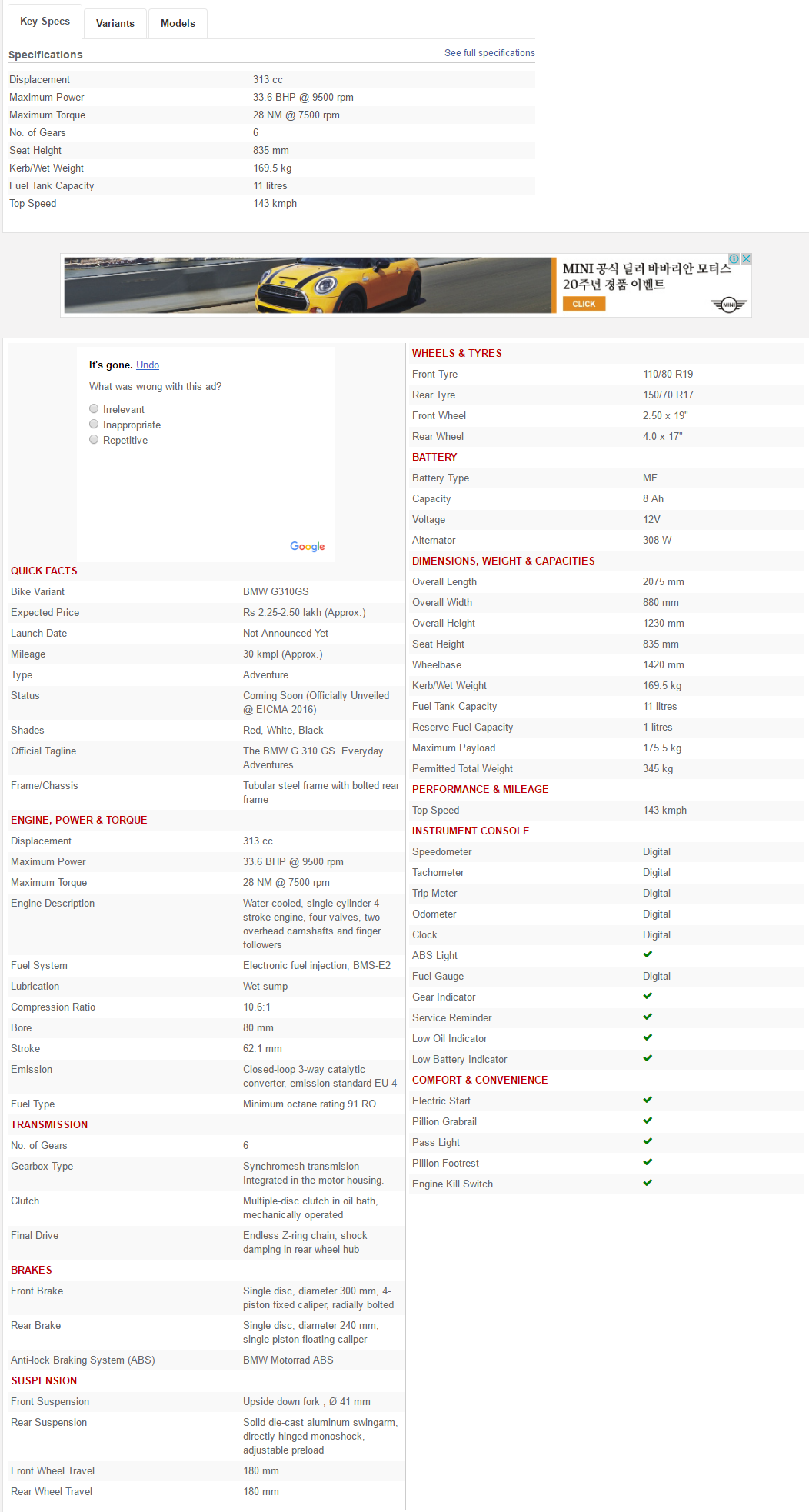This screenshot has height=1512, width=809.
Task: Close the MINI banner ad
Action: pyautogui.click(x=746, y=259)
